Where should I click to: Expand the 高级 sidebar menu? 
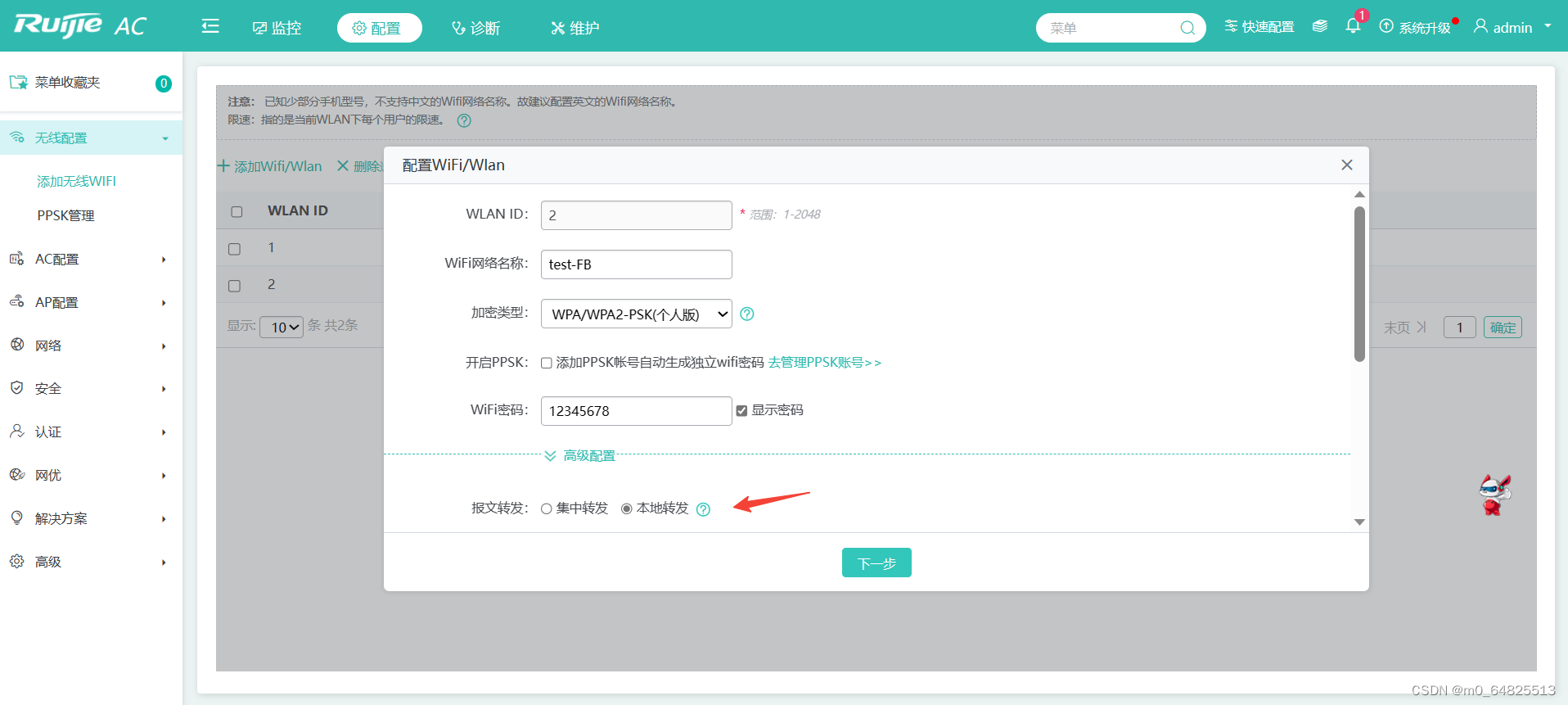[x=91, y=562]
